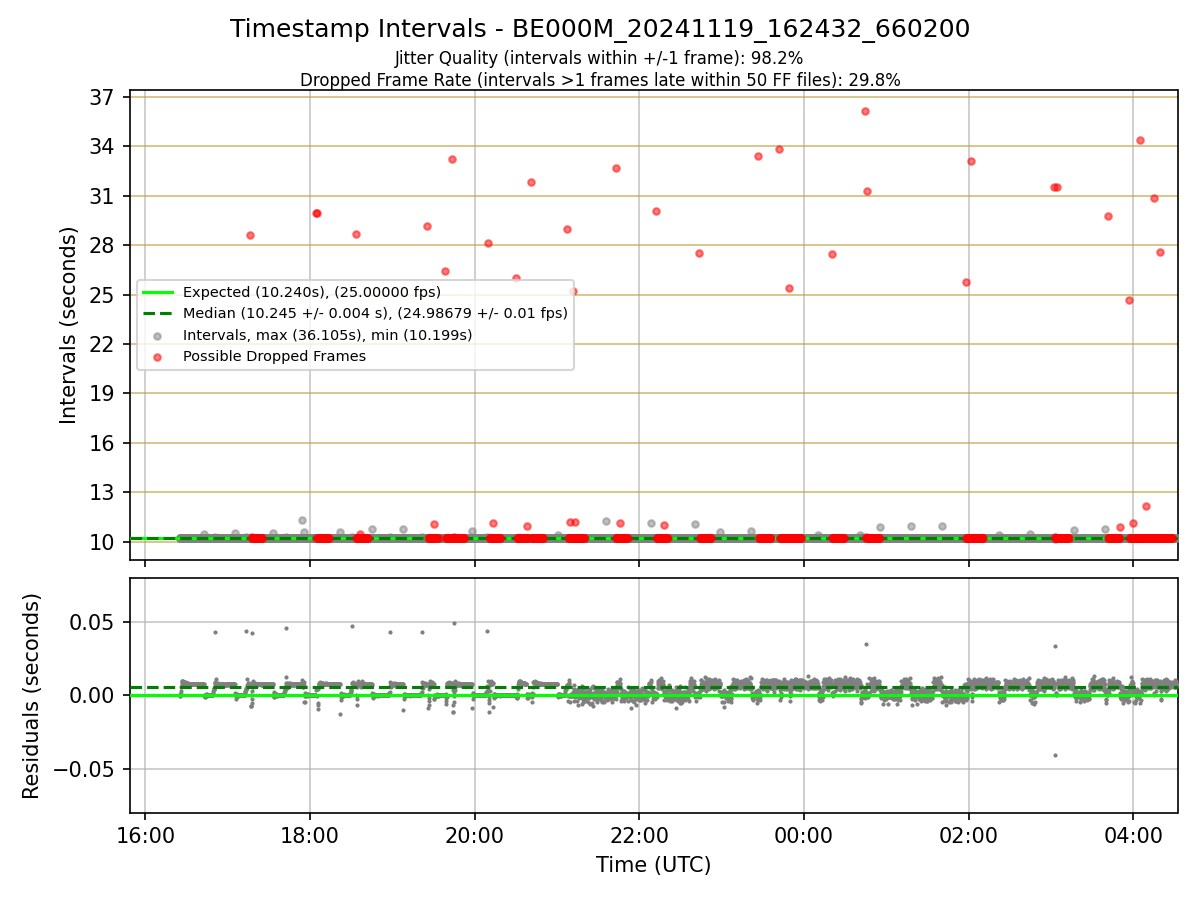Viewport: 1200px width, 900px height.
Task: Click the lowest residual outlier dot near −0.04 seconds
Action: click(1055, 755)
